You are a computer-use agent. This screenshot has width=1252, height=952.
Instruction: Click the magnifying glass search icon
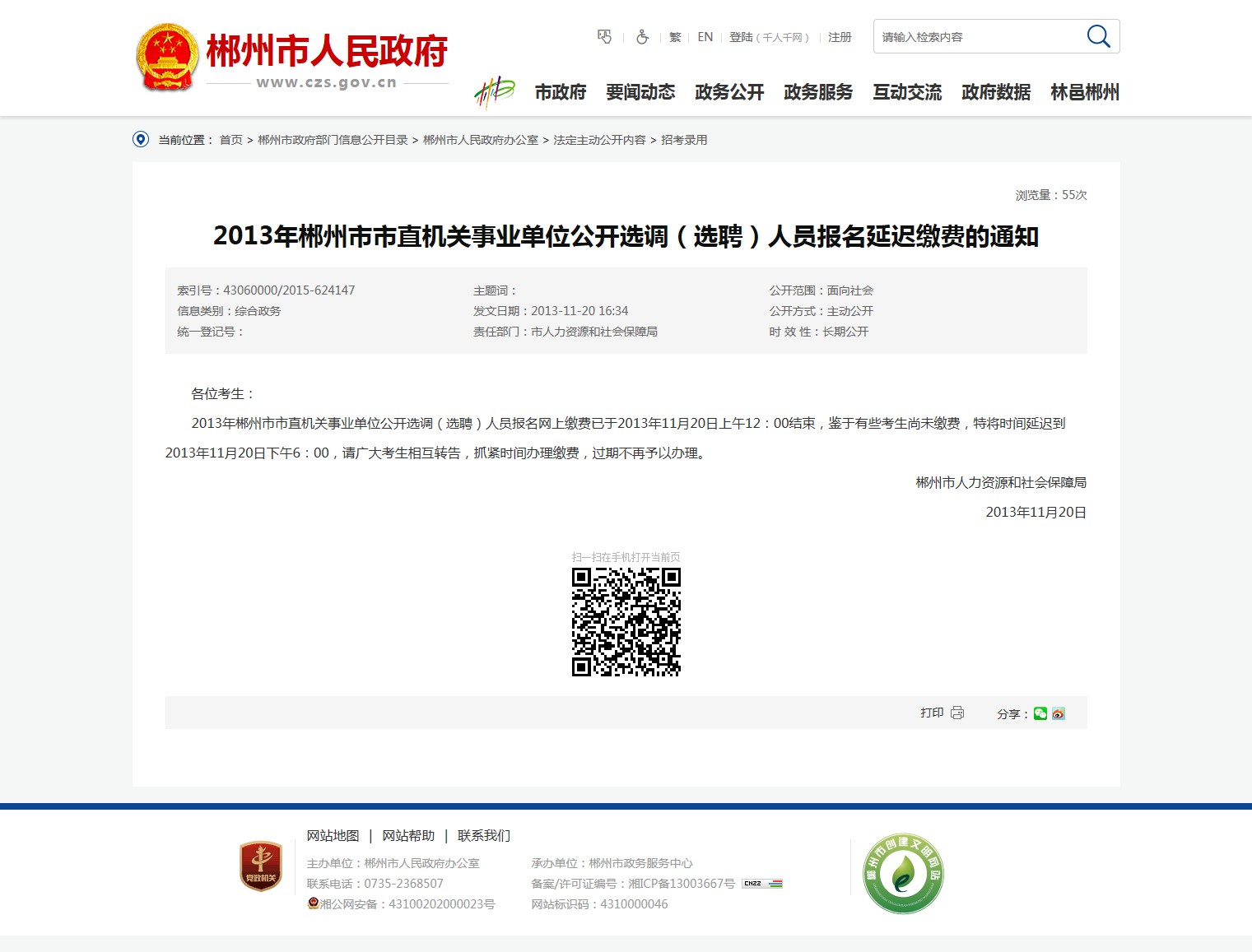tap(1098, 36)
